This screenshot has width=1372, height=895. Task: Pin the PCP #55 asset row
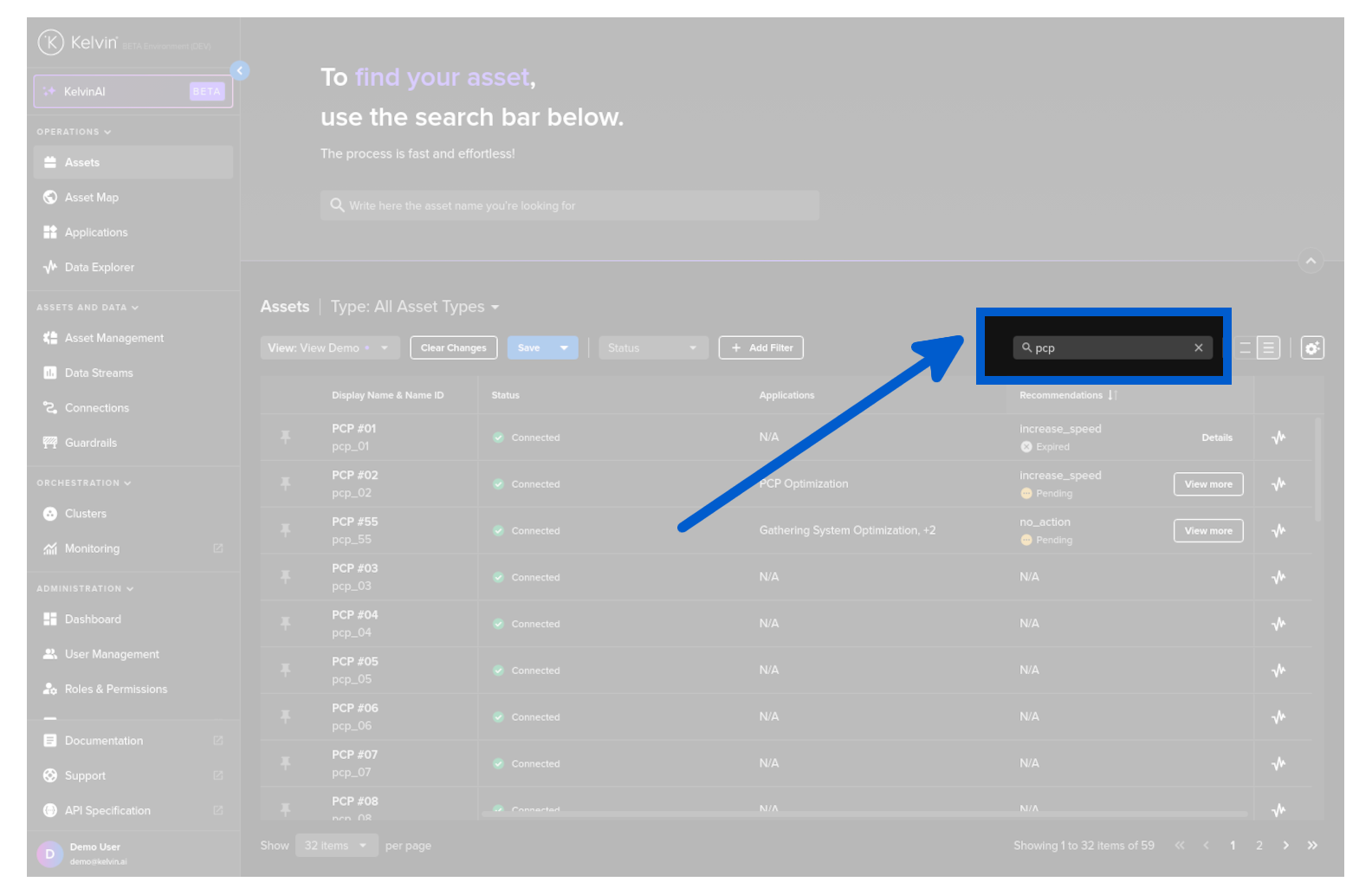coord(286,530)
